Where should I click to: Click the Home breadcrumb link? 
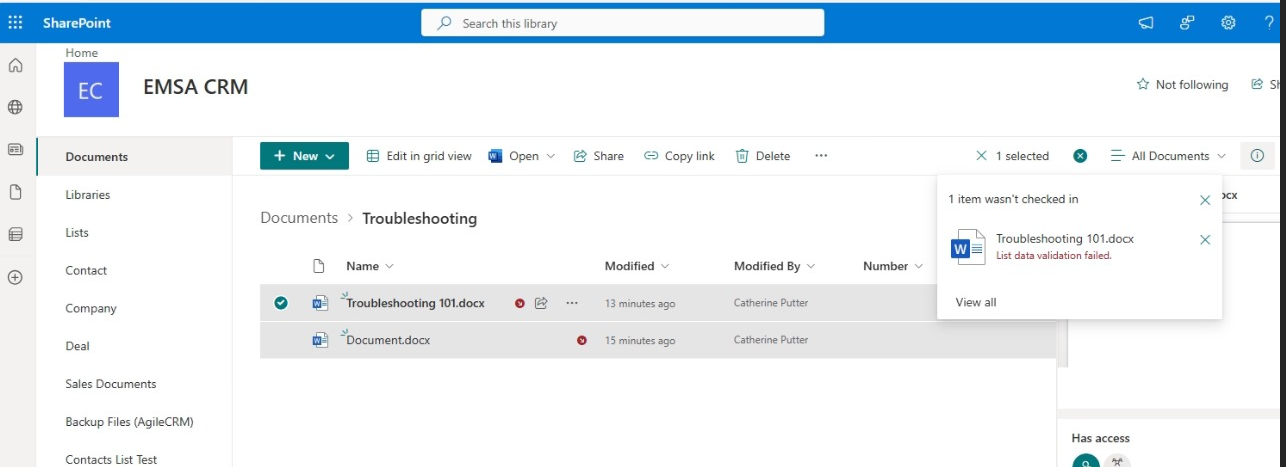82,52
